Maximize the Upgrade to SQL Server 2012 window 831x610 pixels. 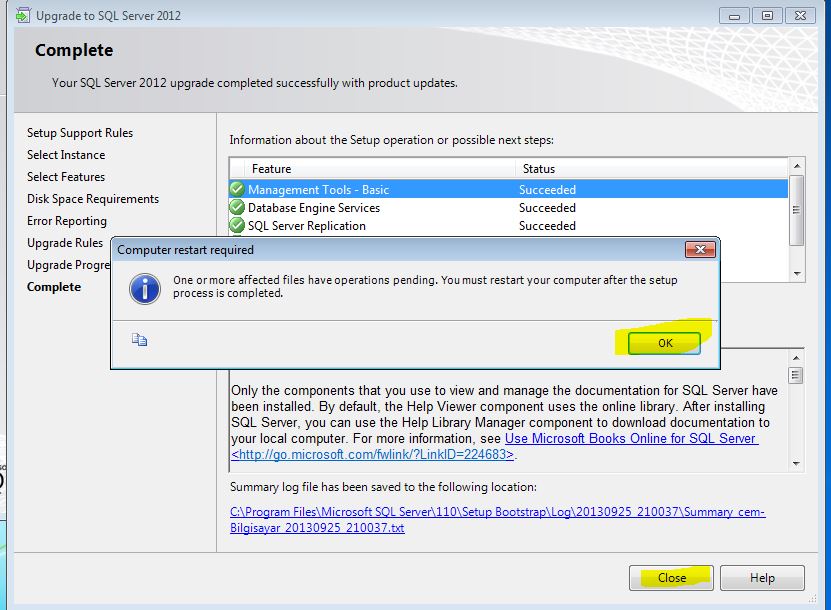point(767,16)
